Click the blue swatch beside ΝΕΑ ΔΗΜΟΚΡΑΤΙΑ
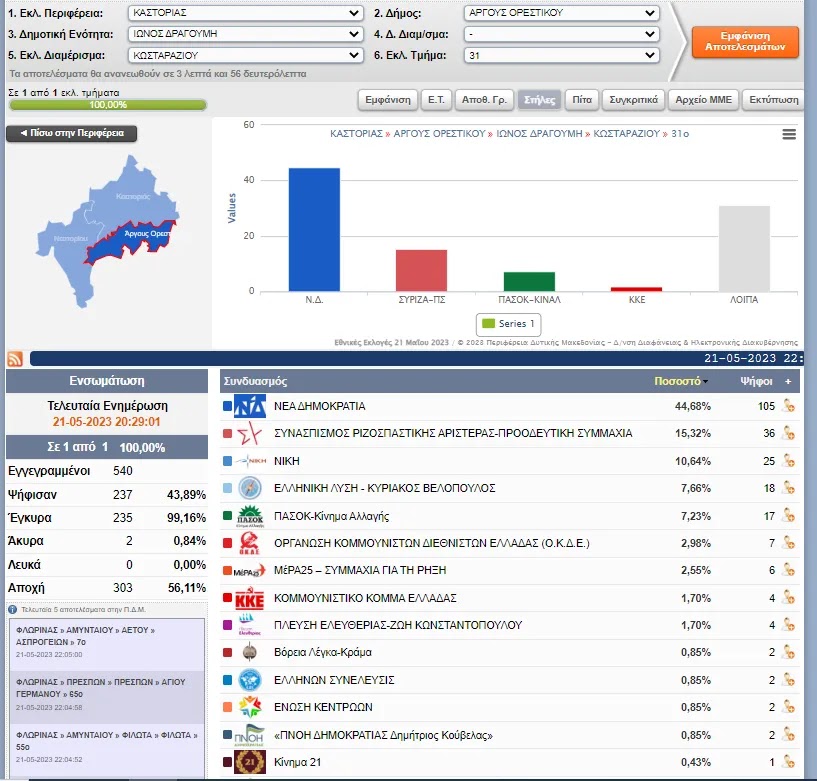 227,406
